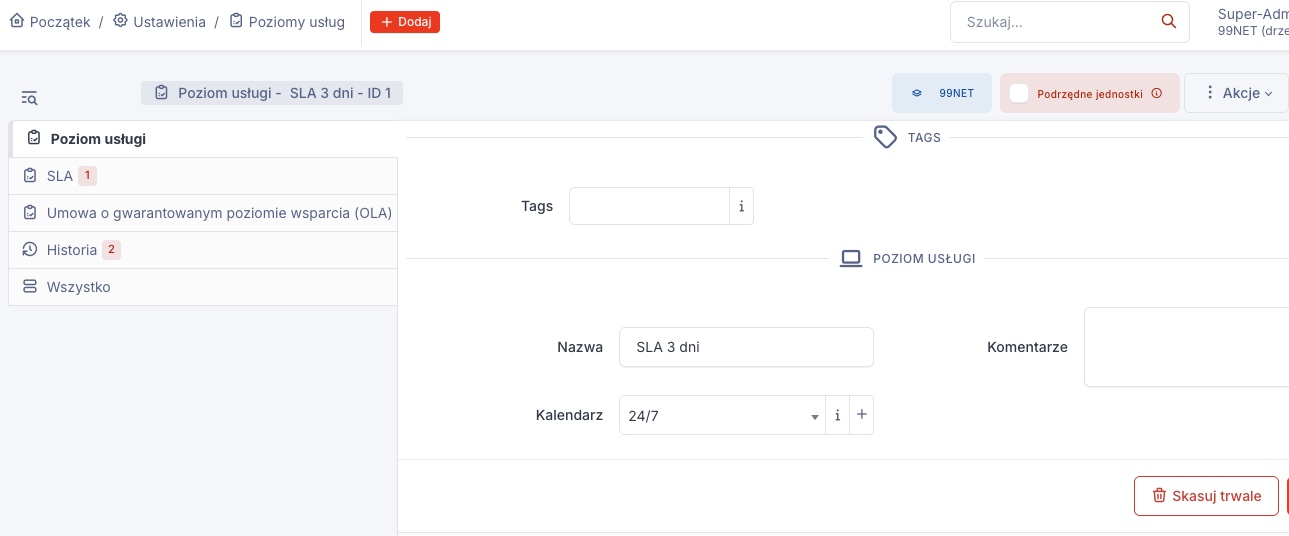Click the info icon beside Kalendarz dropdown

[x=837, y=415]
